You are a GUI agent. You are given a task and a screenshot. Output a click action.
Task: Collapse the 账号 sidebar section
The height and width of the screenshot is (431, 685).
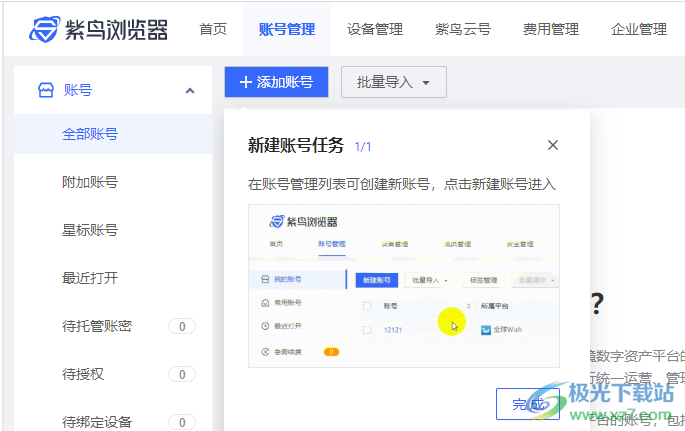coord(190,91)
